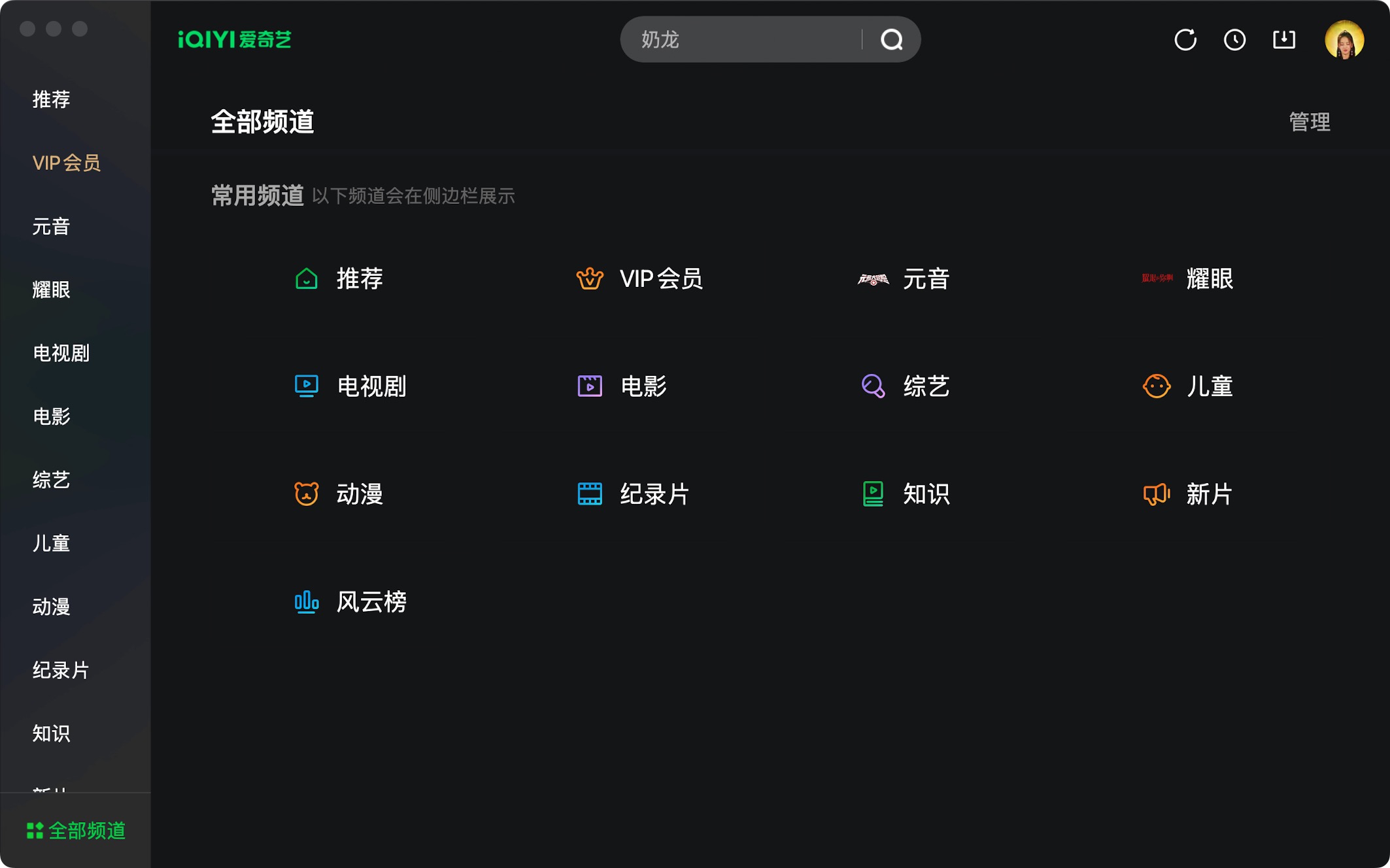Click the search field showing 奶龙
1390x868 pixels.
point(739,40)
